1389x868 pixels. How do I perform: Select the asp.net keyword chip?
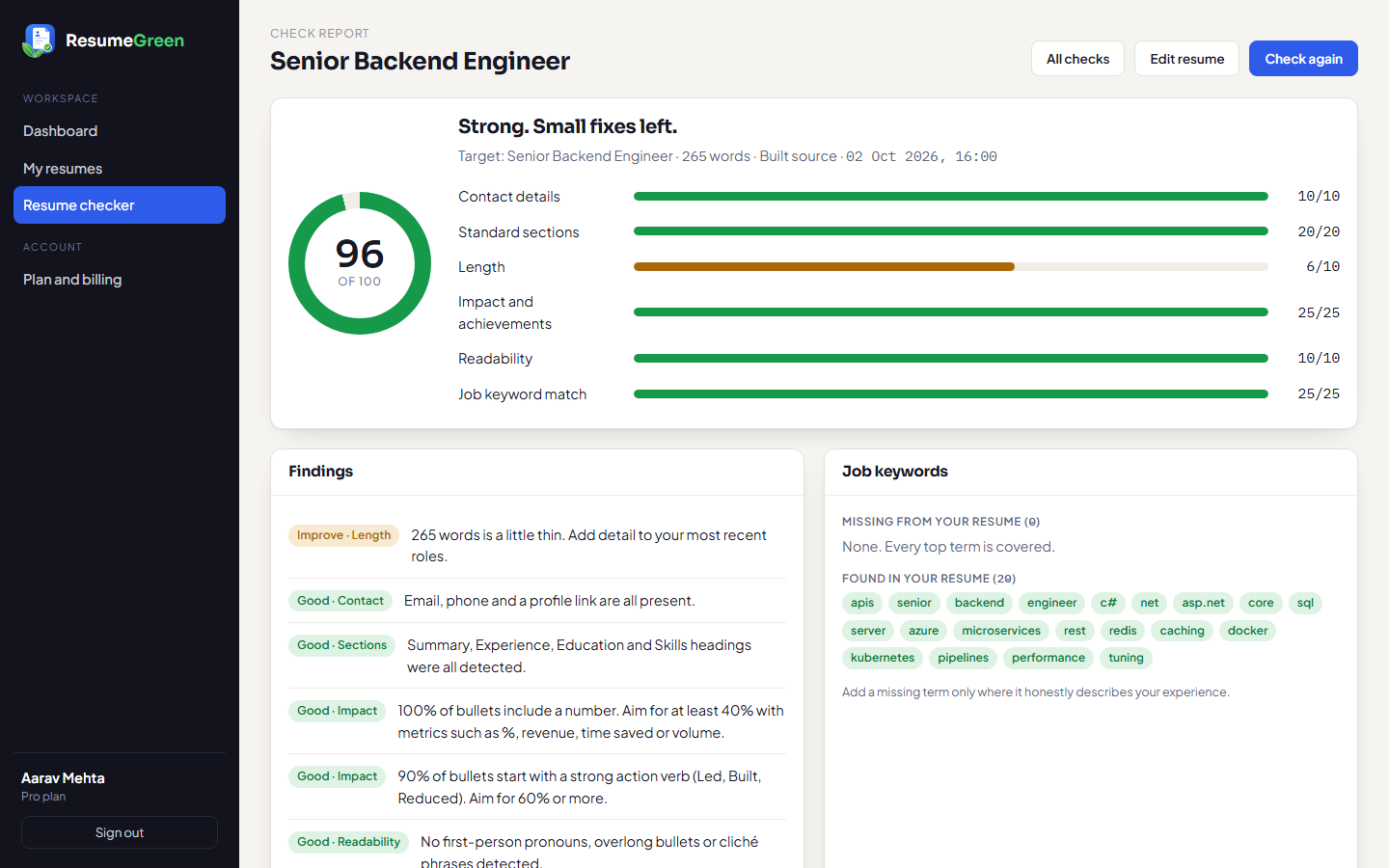(x=1203, y=603)
